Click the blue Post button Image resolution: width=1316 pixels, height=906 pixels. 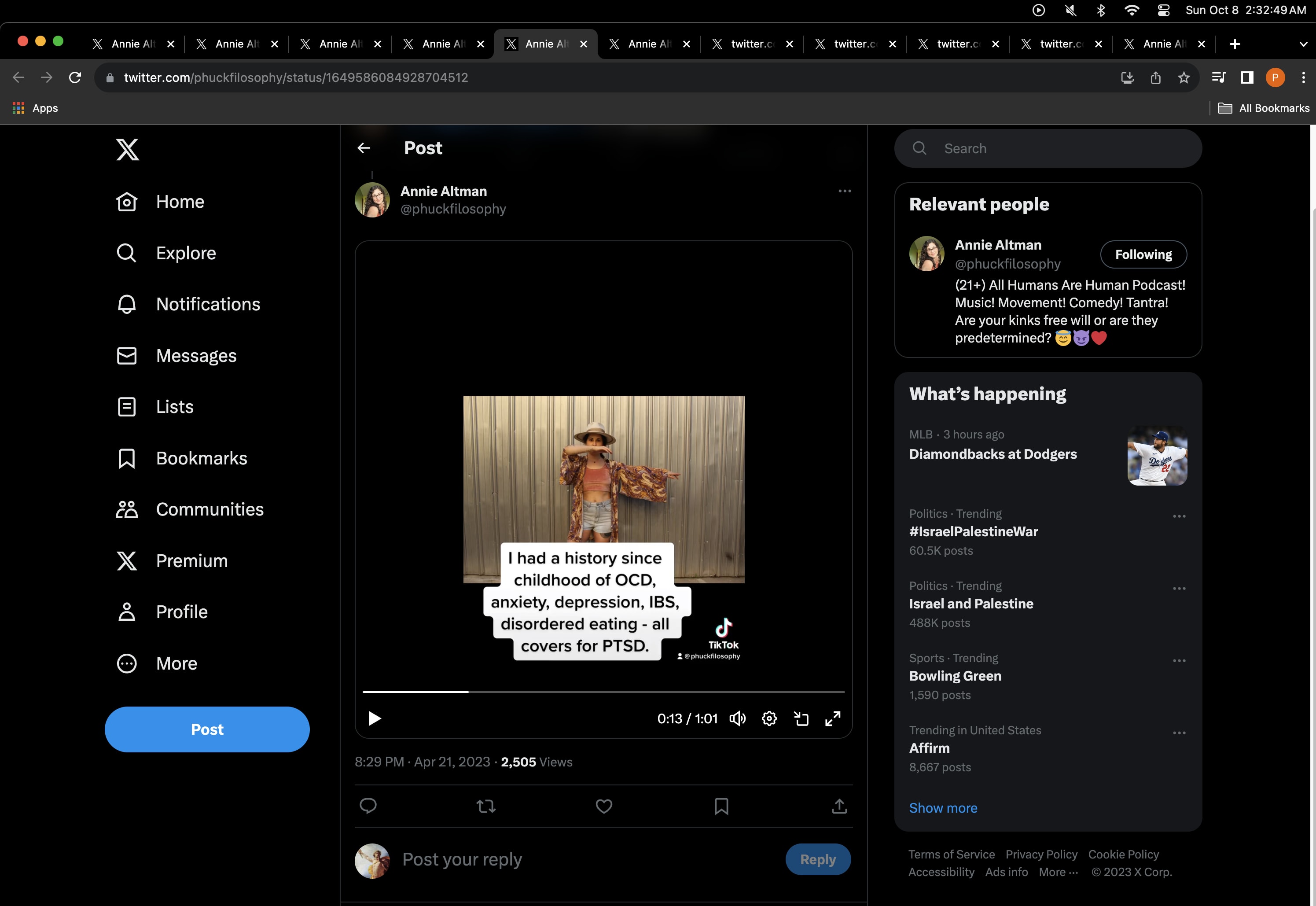pyautogui.click(x=207, y=729)
